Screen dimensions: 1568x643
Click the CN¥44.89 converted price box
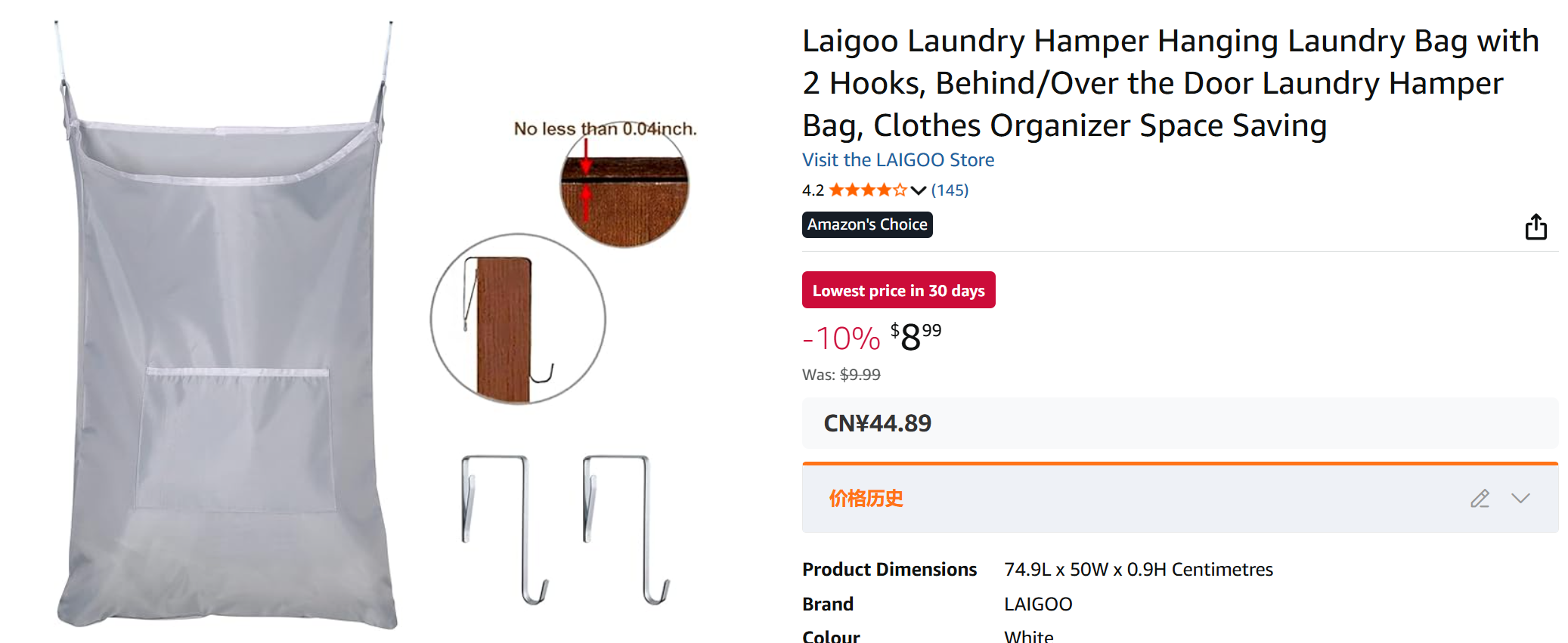[x=877, y=423]
